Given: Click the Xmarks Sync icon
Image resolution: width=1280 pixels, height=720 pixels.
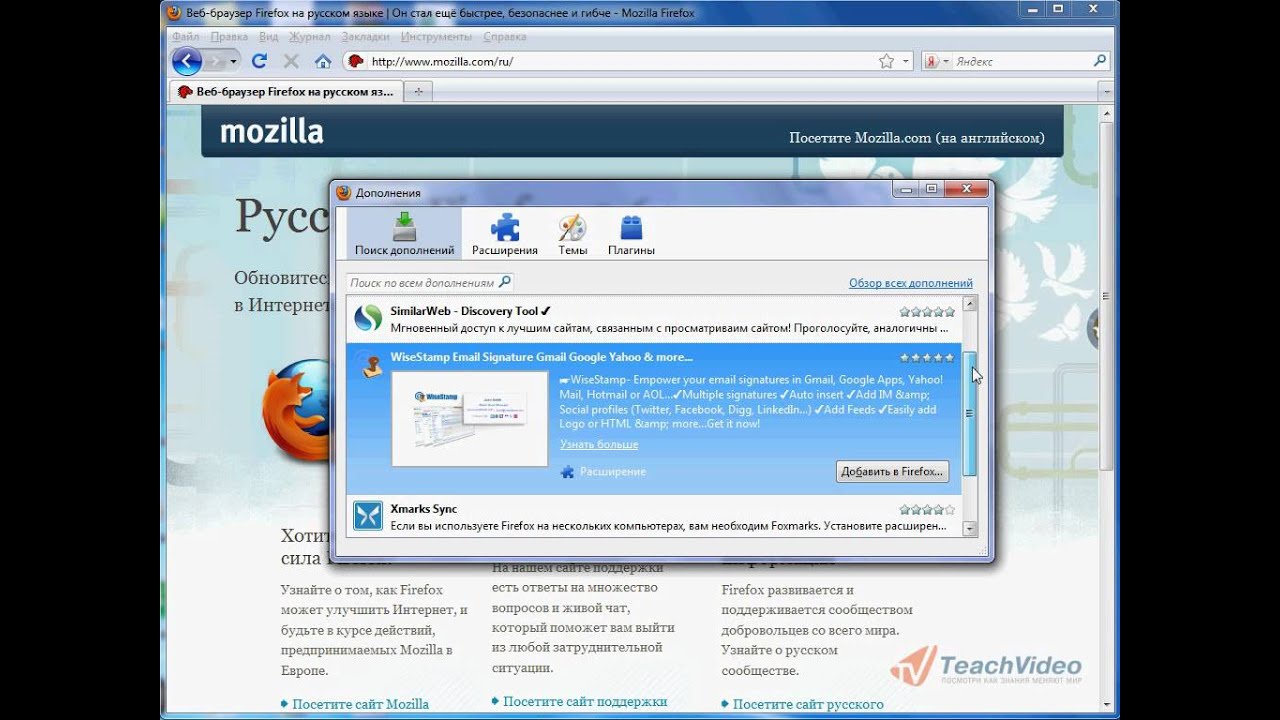Looking at the screenshot, I should [368, 516].
